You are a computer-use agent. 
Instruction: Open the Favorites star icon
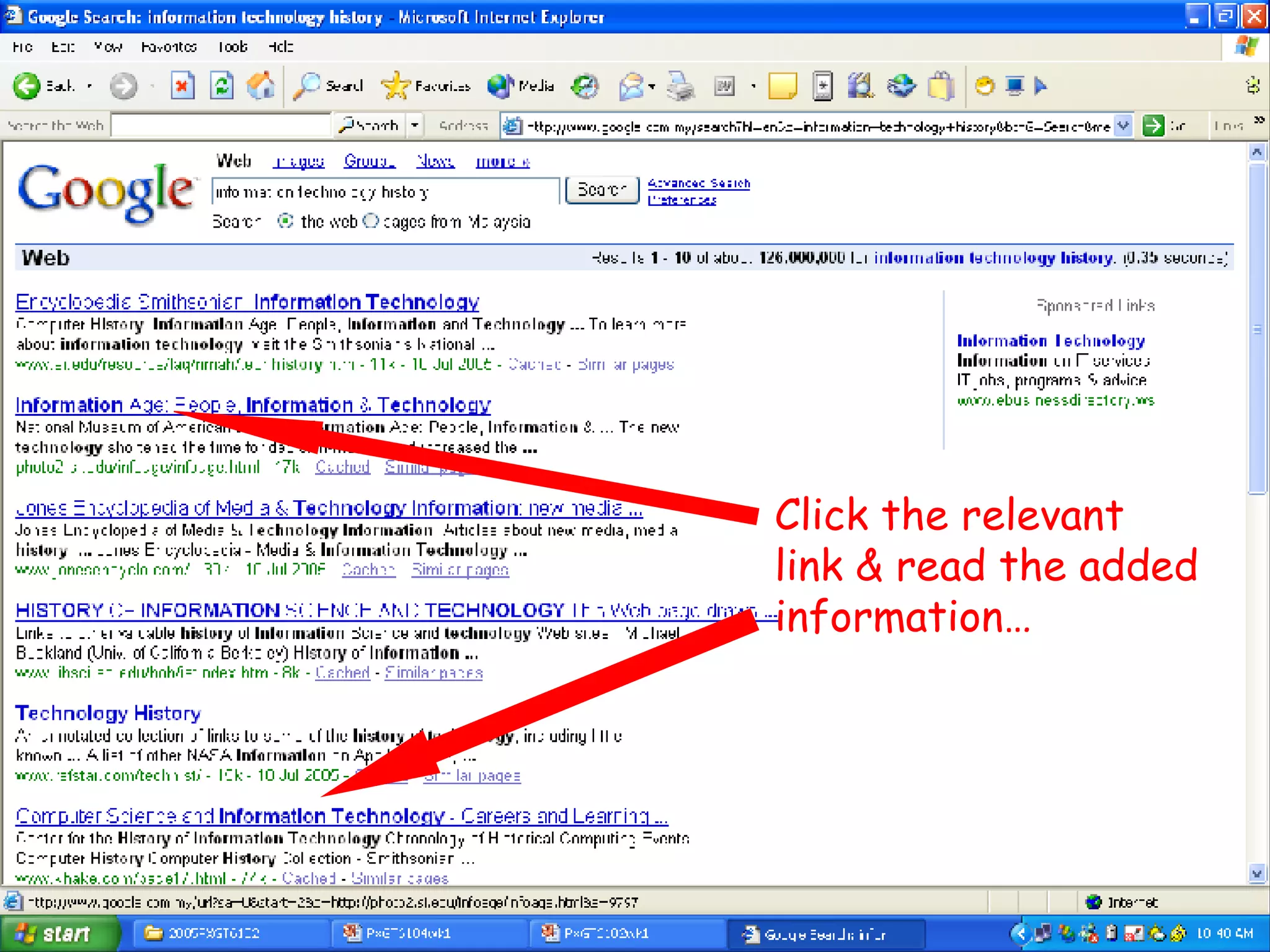pyautogui.click(x=395, y=86)
